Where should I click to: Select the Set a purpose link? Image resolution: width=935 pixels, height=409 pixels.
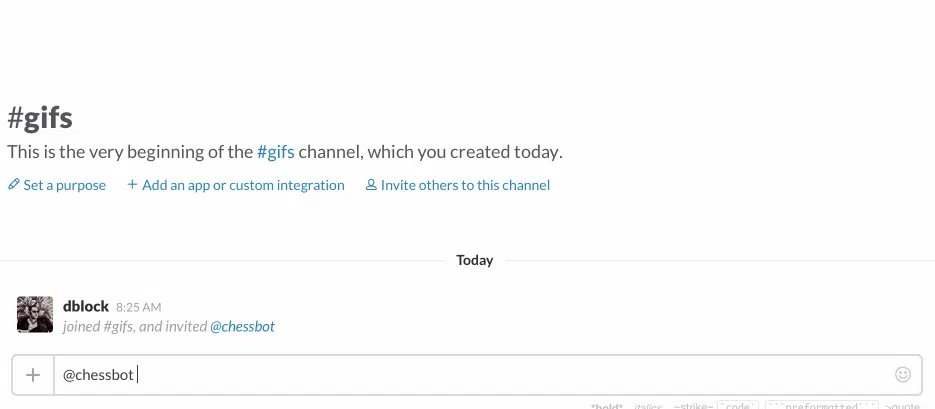tap(64, 185)
